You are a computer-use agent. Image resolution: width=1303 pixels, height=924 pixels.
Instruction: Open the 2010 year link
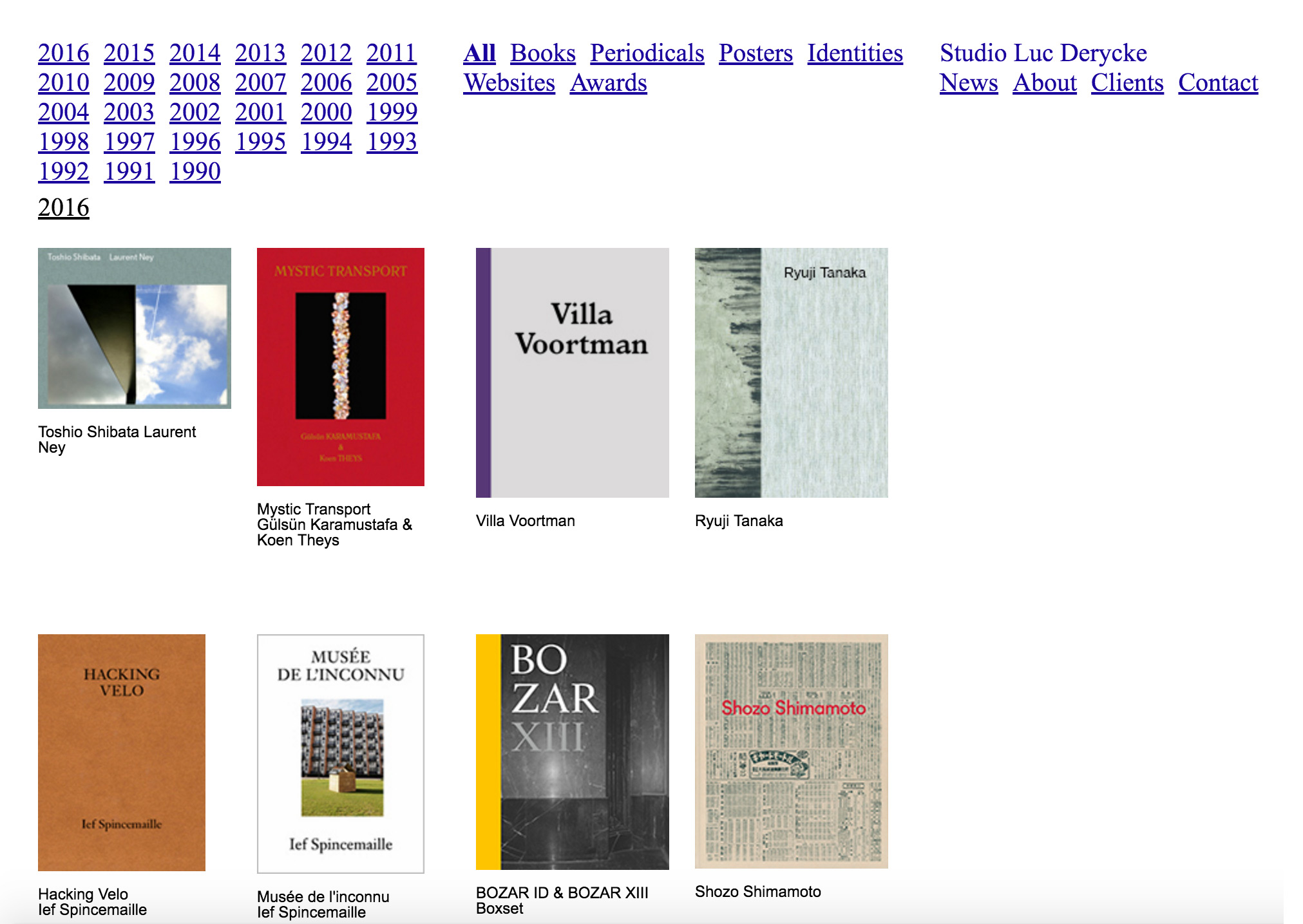pos(64,82)
